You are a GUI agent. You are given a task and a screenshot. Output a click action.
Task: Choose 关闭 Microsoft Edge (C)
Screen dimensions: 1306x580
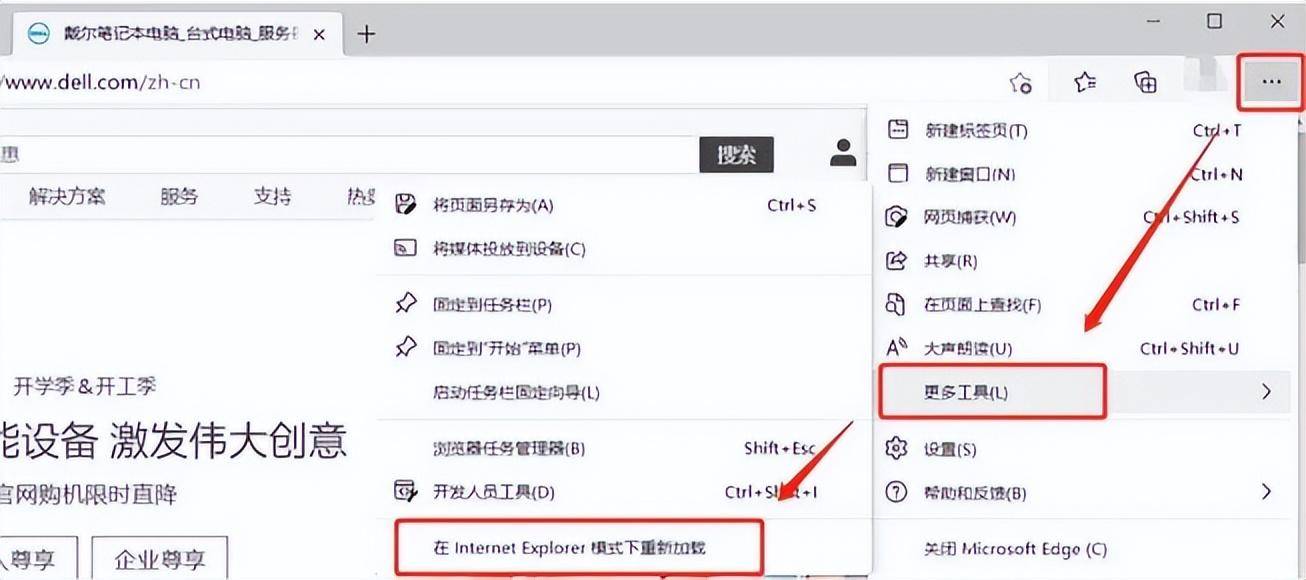(1082, 549)
